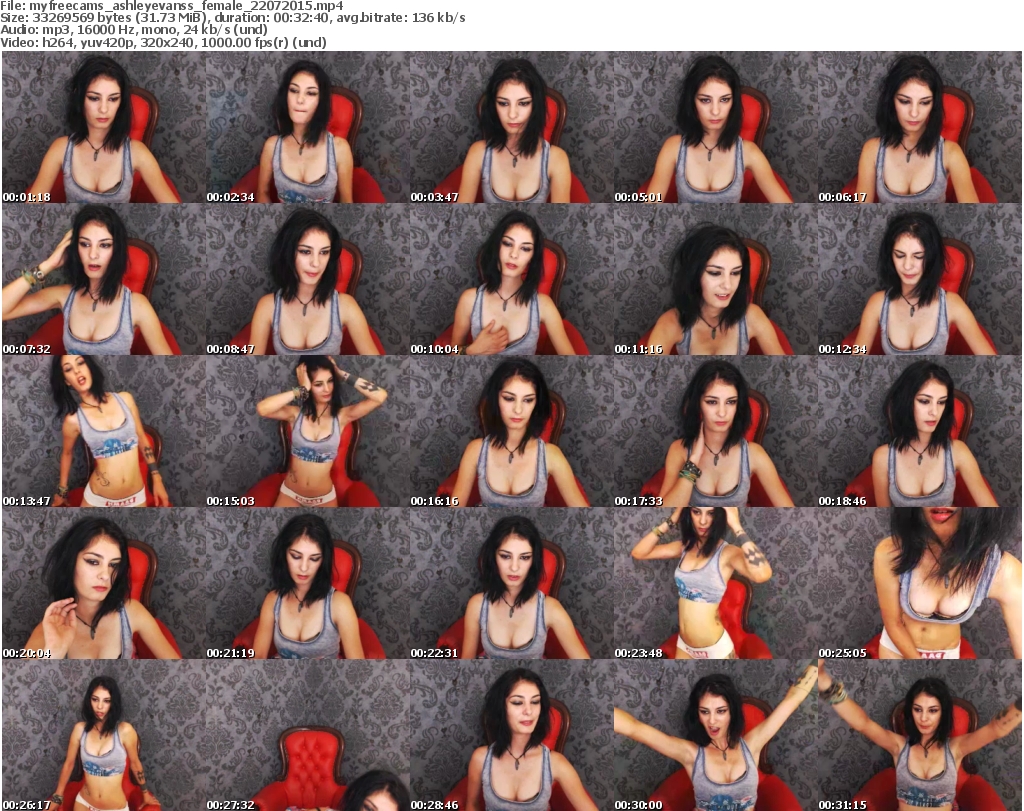Pick the thumbnail stamped 00:21:19
The height and width of the screenshot is (811, 1024).
308,583
